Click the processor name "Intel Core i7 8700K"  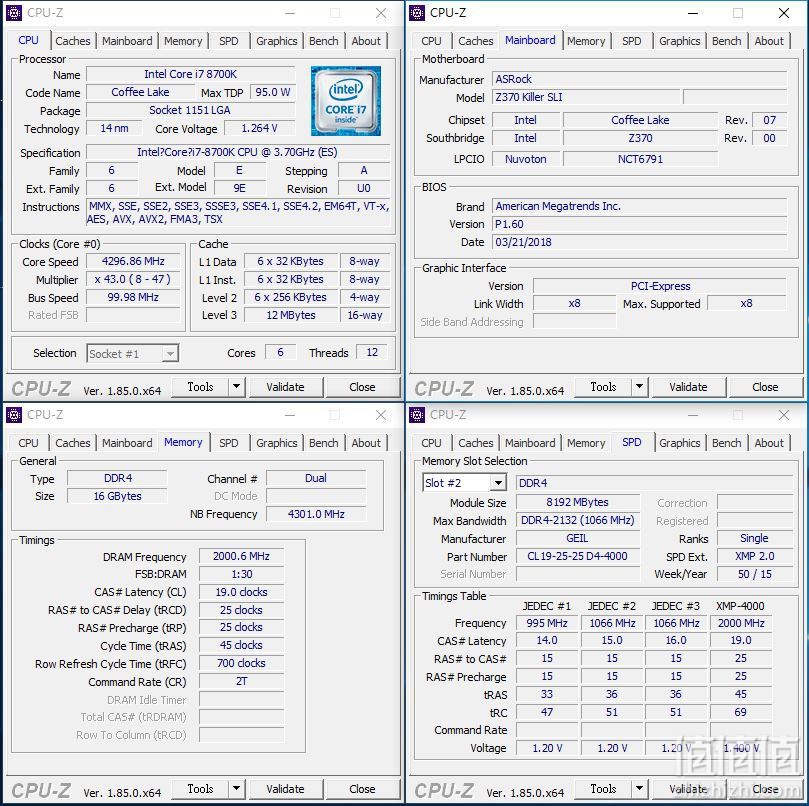tap(190, 74)
